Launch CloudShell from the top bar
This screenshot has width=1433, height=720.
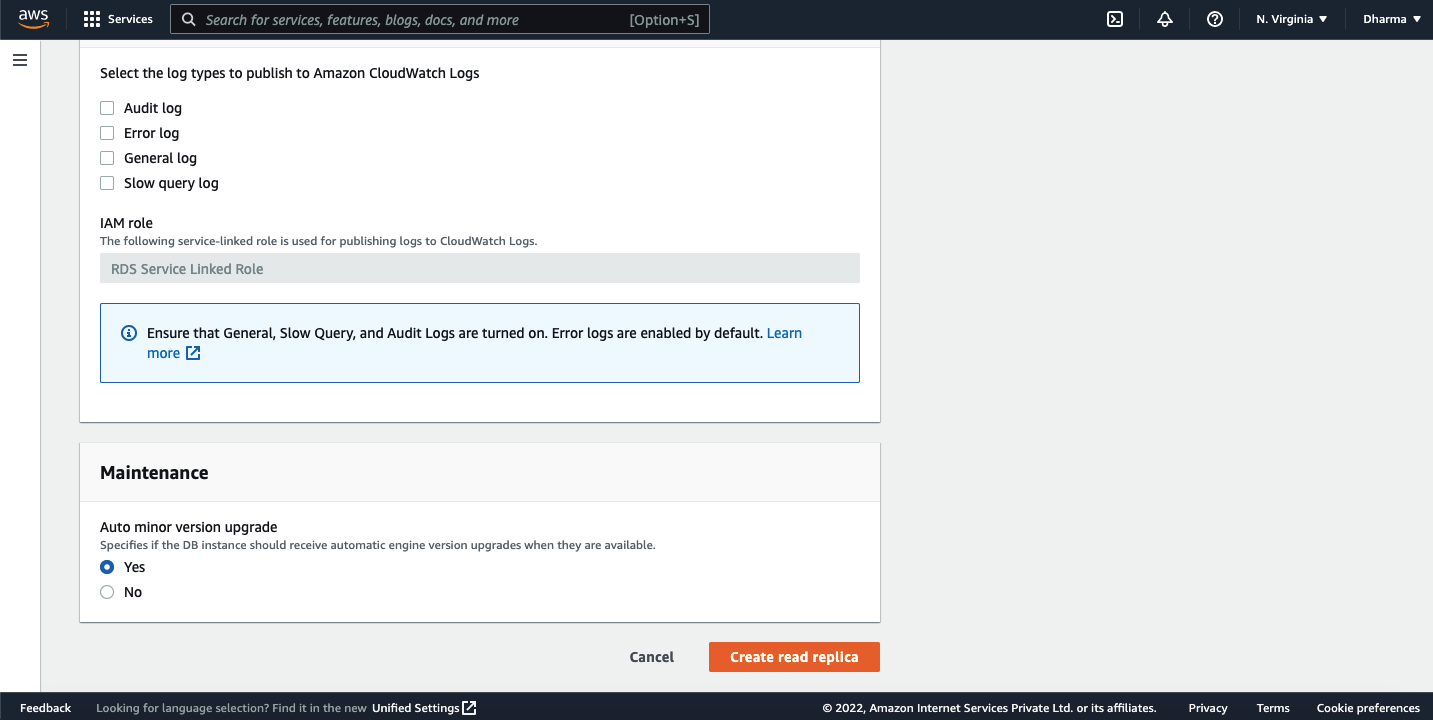click(1115, 19)
